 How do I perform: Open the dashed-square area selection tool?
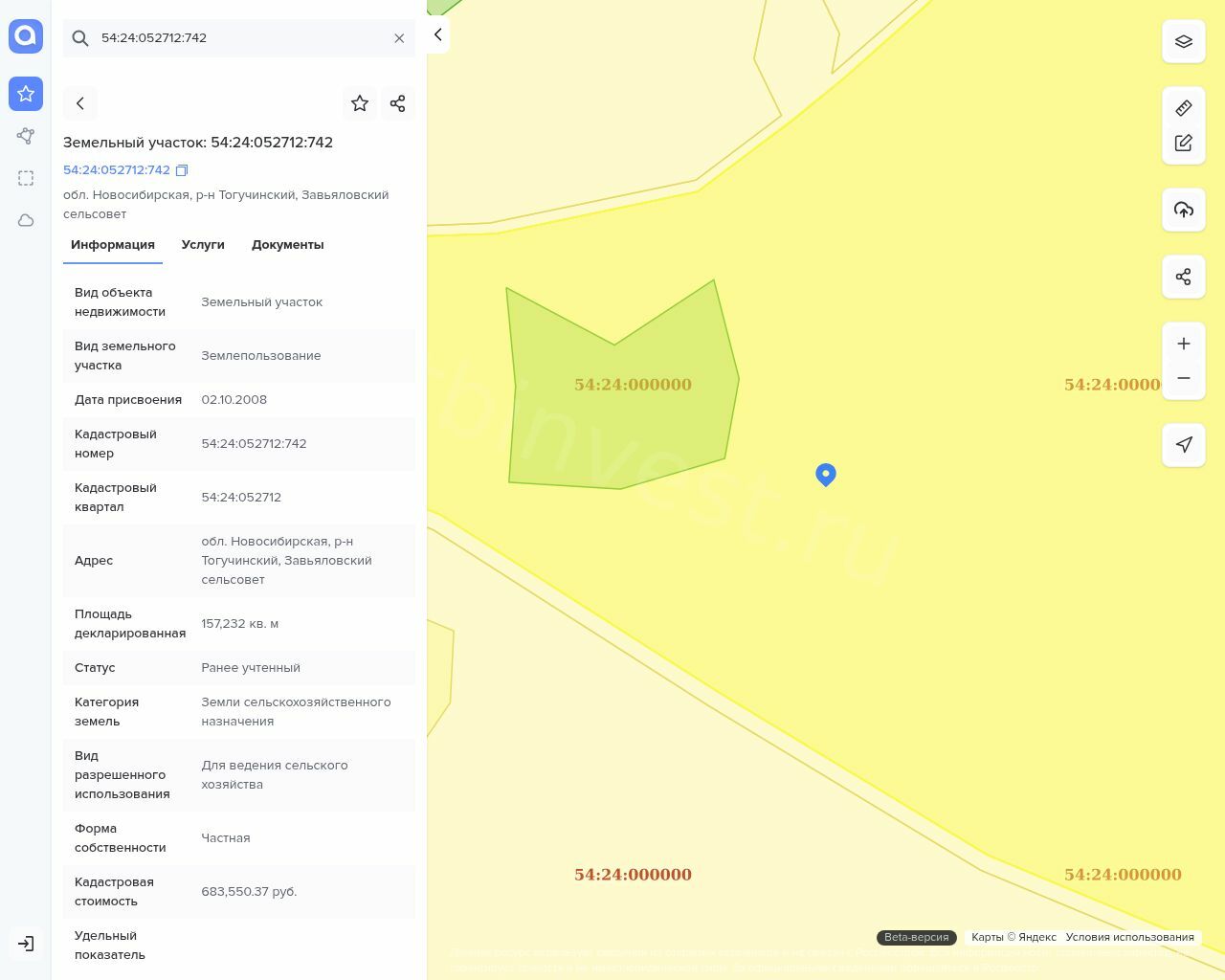[x=26, y=178]
